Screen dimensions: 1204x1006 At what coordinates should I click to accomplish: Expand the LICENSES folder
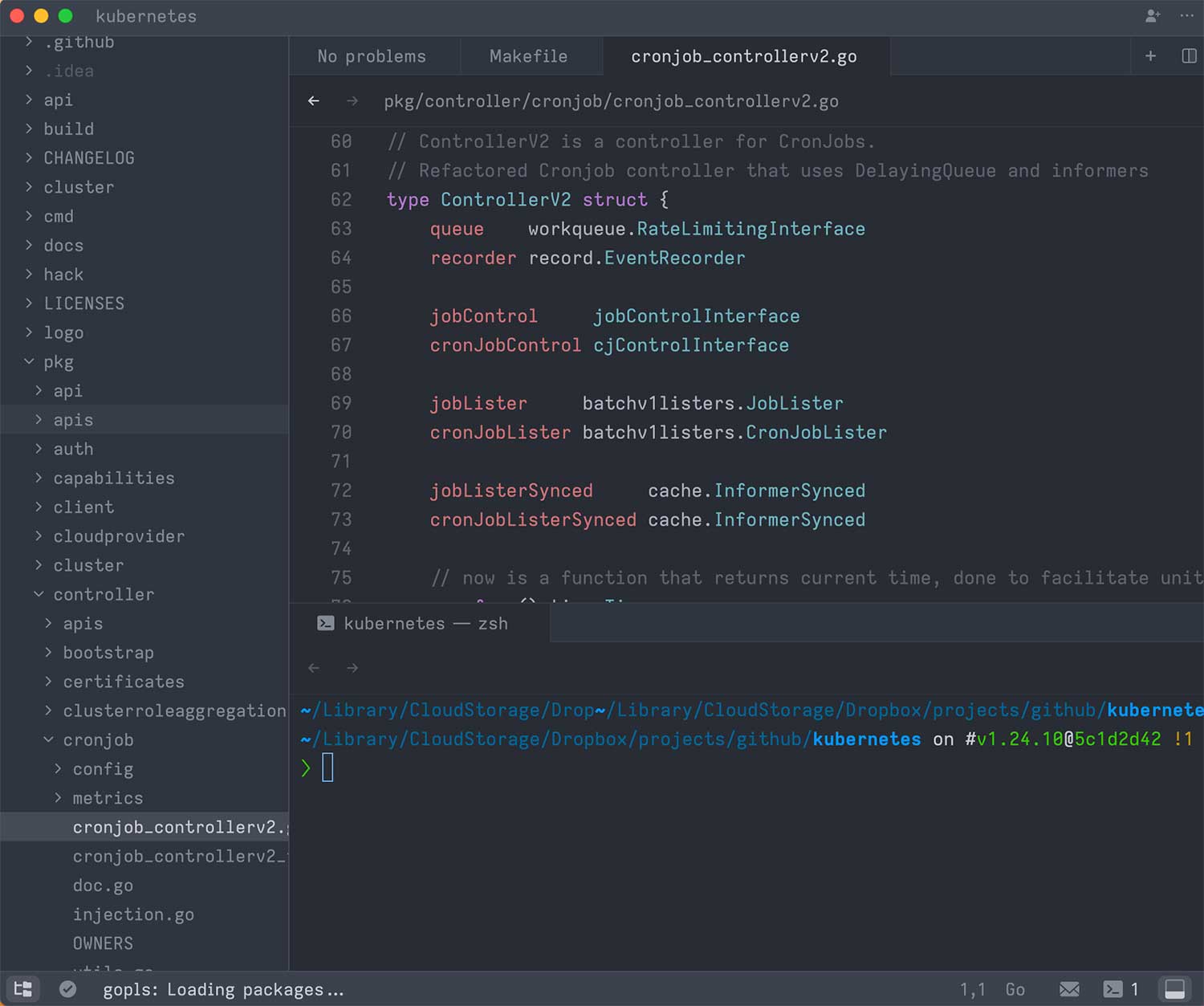coord(144,303)
